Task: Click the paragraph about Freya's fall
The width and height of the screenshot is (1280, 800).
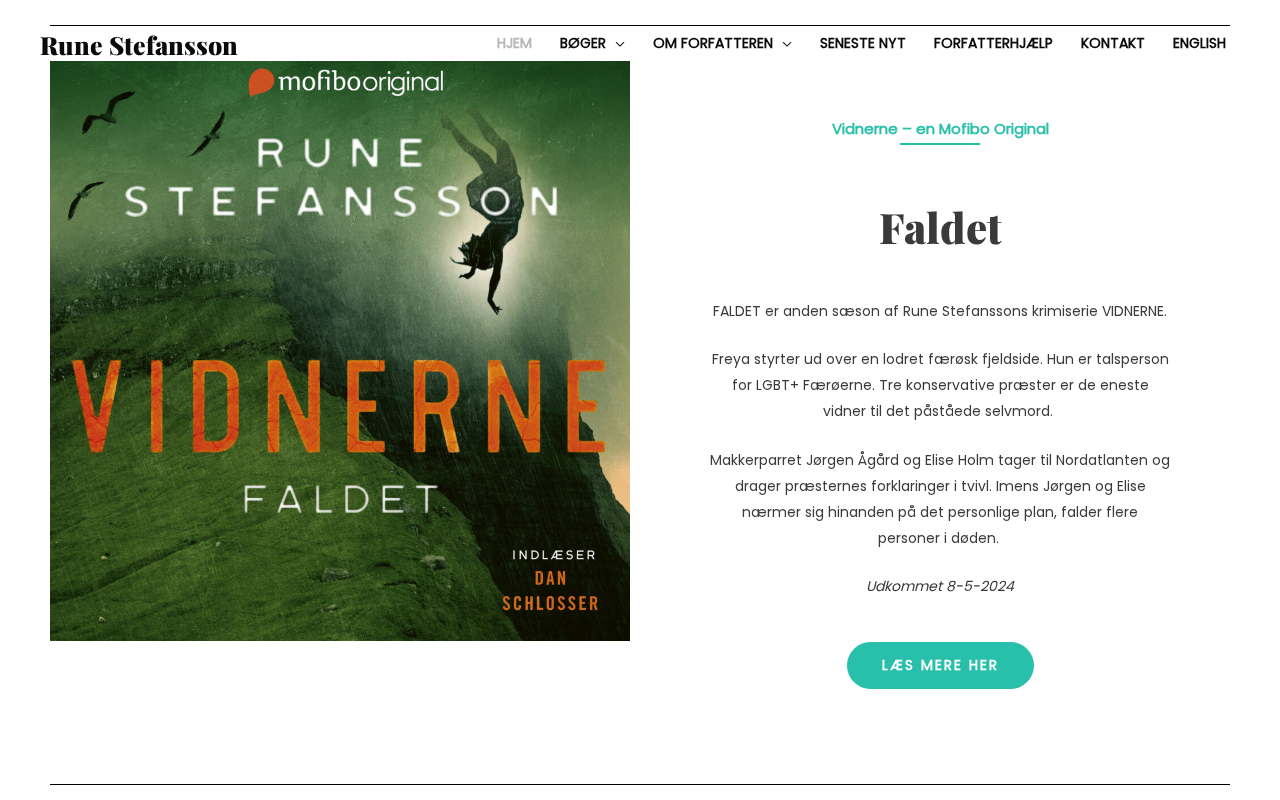Action: 940,385
